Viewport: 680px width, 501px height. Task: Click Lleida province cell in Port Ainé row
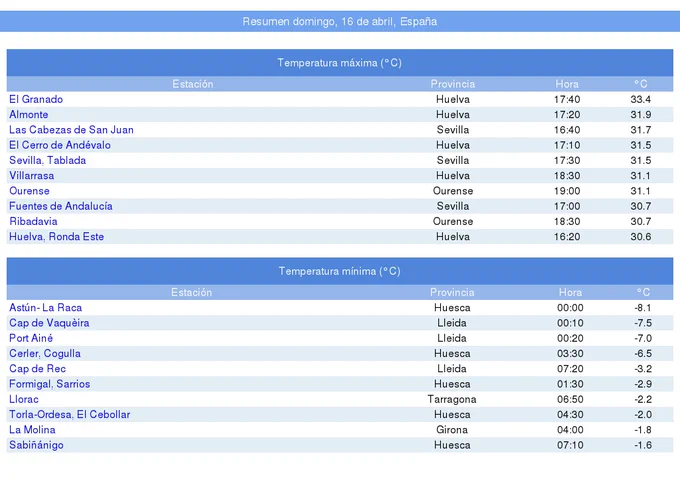tap(452, 338)
